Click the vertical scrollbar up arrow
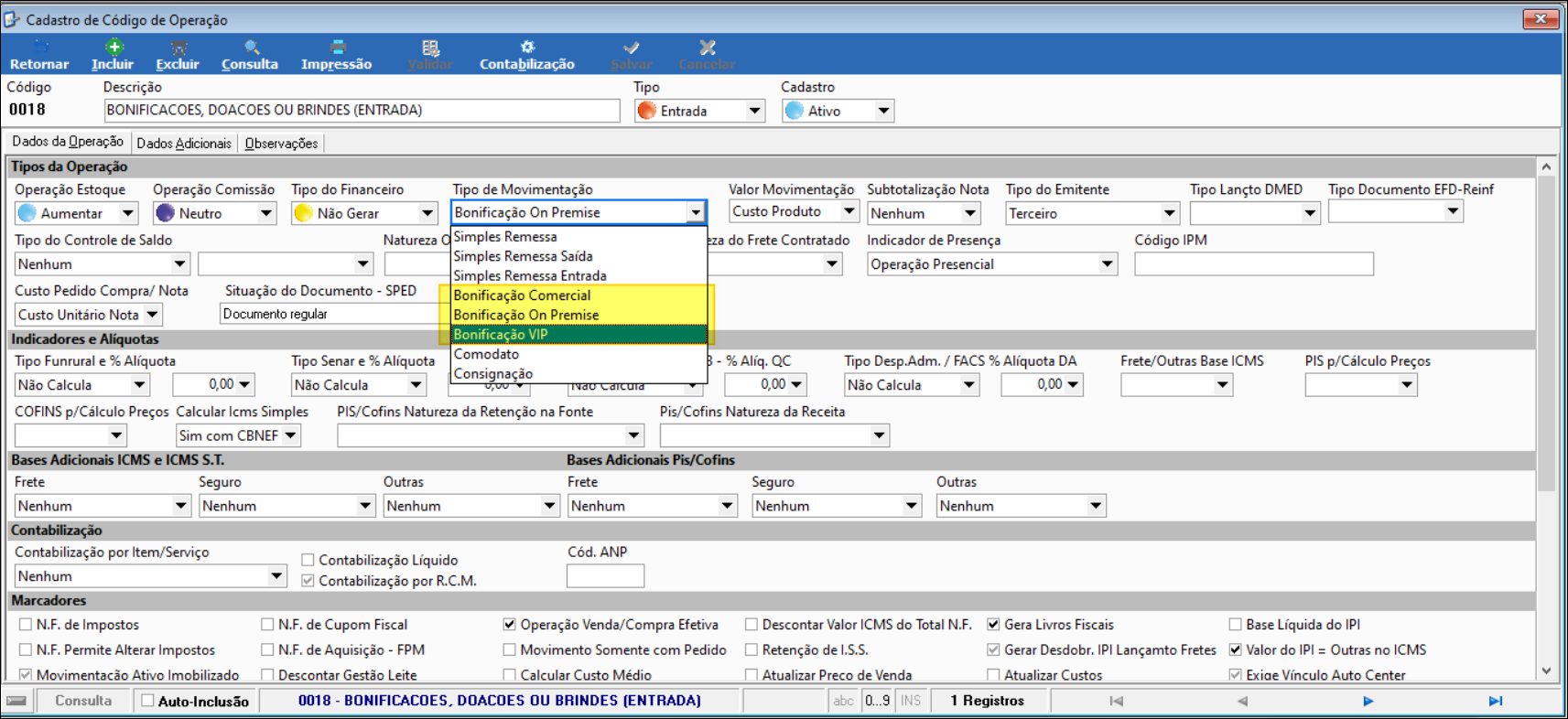The image size is (1568, 719). [1546, 167]
